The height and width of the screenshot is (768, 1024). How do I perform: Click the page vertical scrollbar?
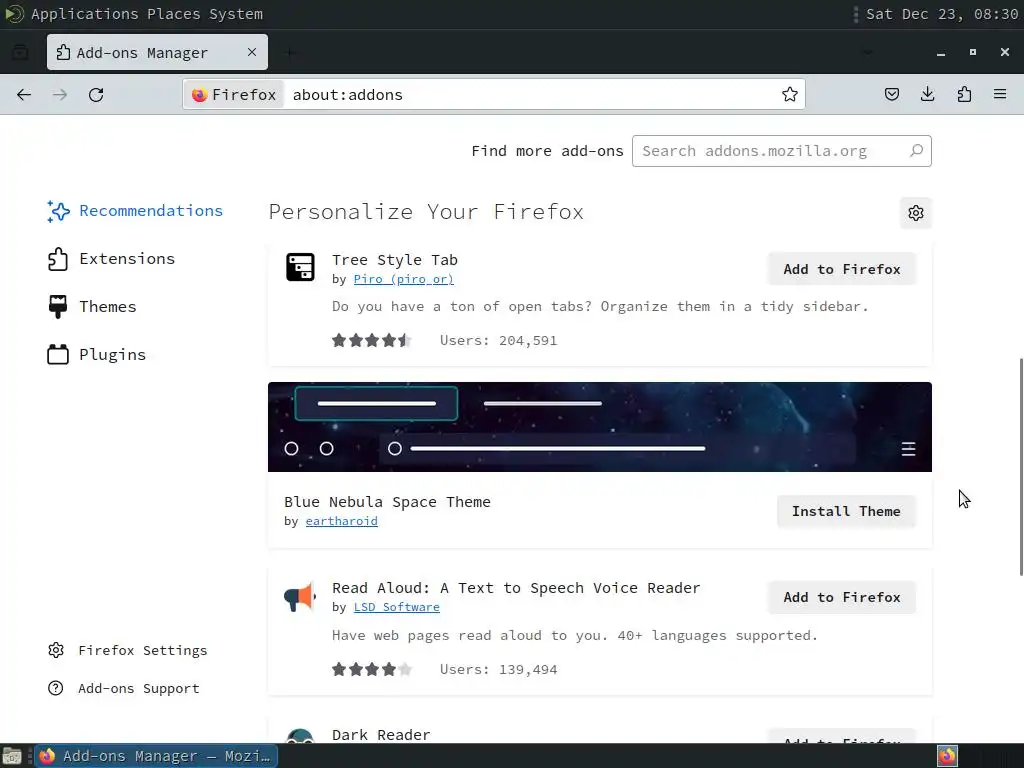[x=1021, y=467]
